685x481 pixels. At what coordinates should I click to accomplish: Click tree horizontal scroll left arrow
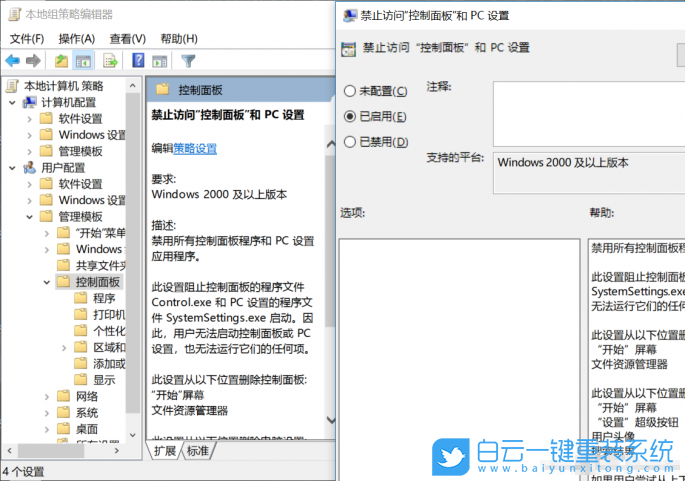tap(10, 450)
